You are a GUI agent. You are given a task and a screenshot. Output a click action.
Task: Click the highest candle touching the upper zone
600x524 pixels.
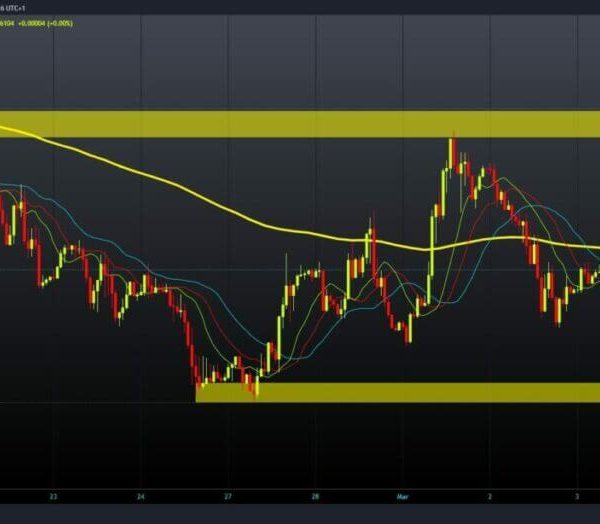[x=451, y=150]
